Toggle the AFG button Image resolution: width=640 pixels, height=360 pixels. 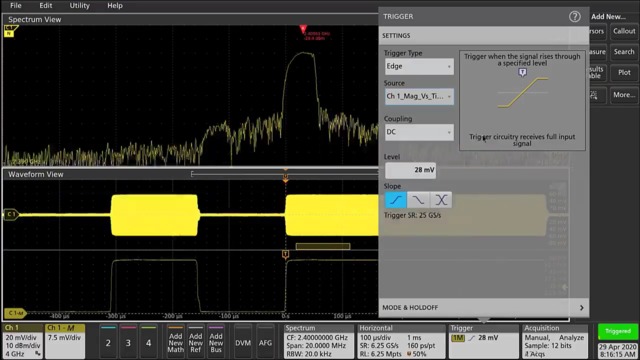pos(265,342)
